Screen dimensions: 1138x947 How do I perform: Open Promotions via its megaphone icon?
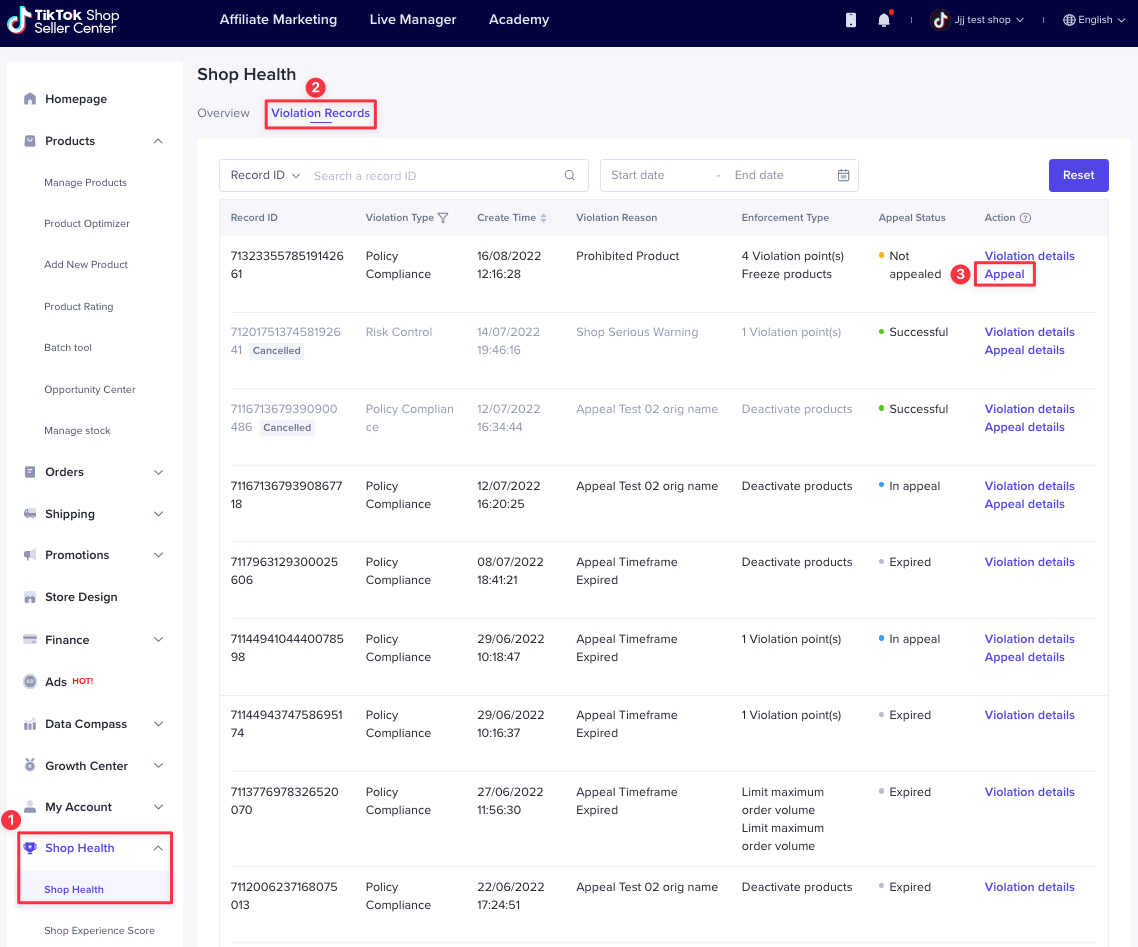[x=30, y=555]
